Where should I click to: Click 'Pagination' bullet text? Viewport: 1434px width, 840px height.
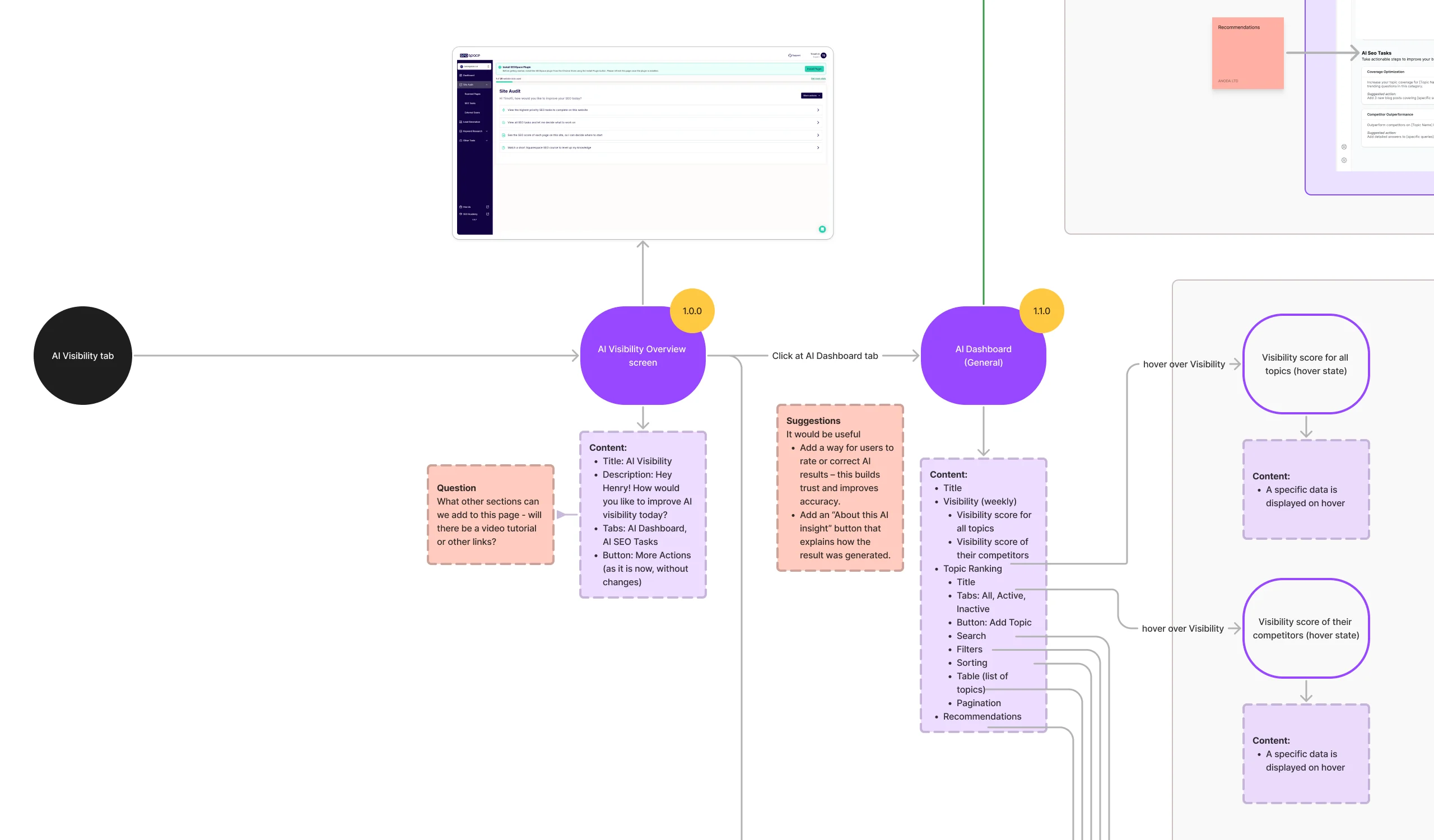pyautogui.click(x=978, y=703)
